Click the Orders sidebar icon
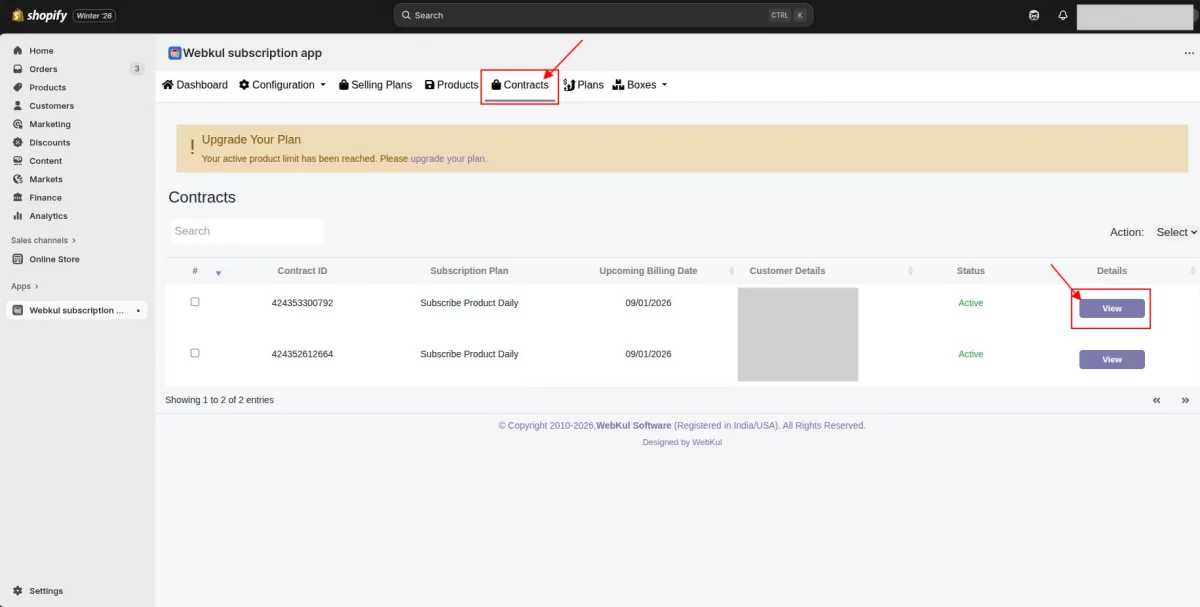The width and height of the screenshot is (1200, 607). (x=18, y=69)
